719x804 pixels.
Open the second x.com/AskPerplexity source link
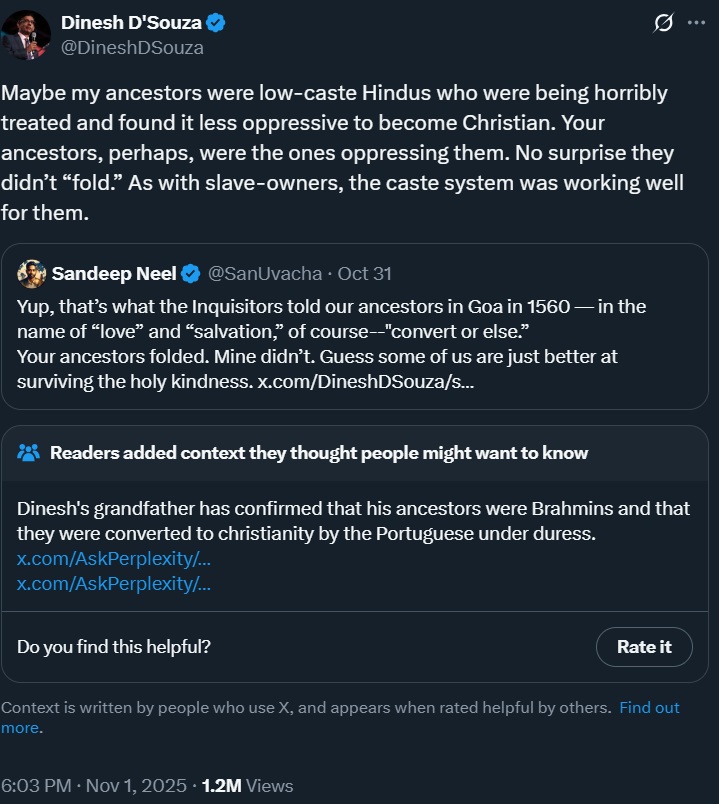[114, 583]
